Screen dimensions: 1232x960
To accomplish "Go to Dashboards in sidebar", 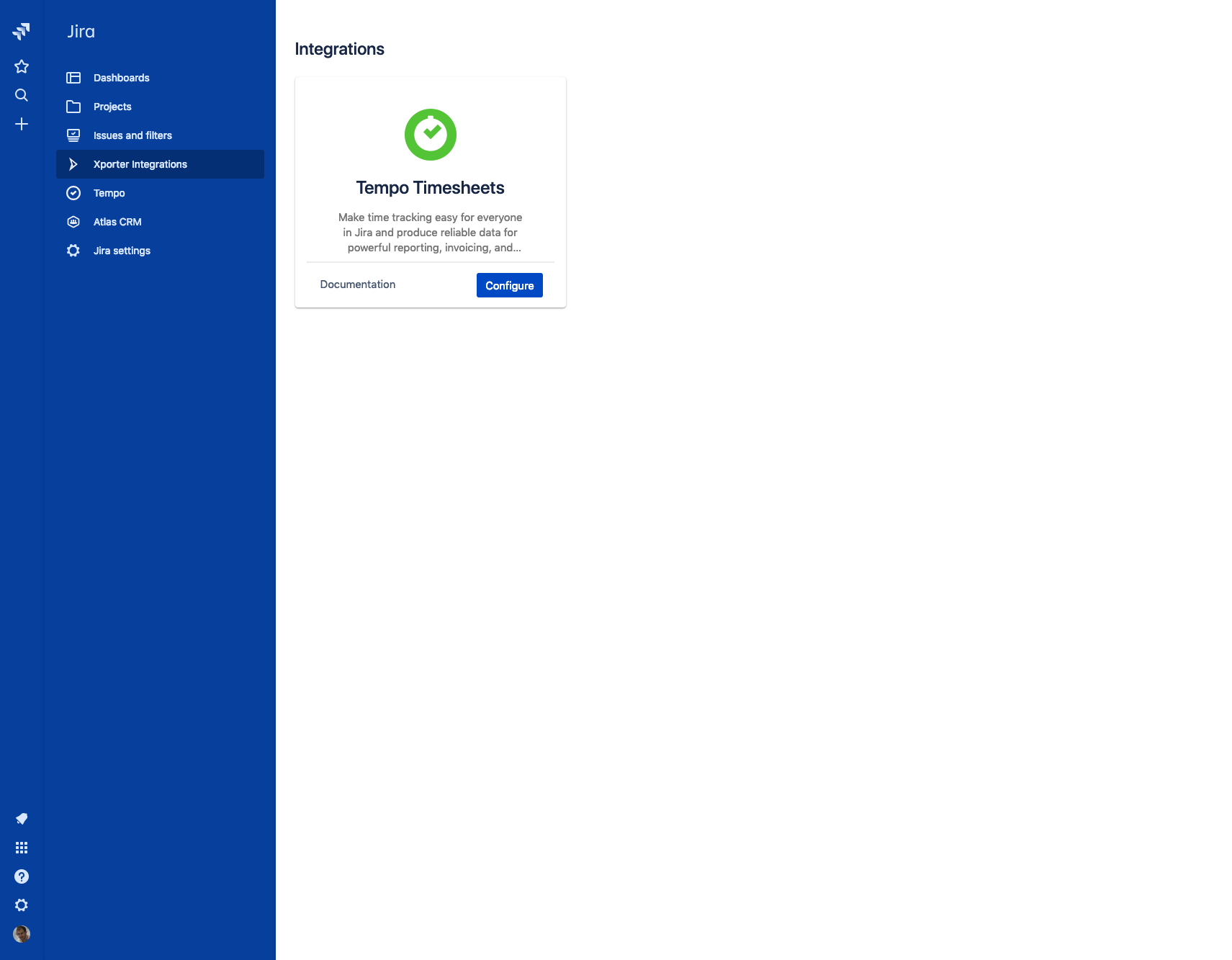I will (121, 78).
